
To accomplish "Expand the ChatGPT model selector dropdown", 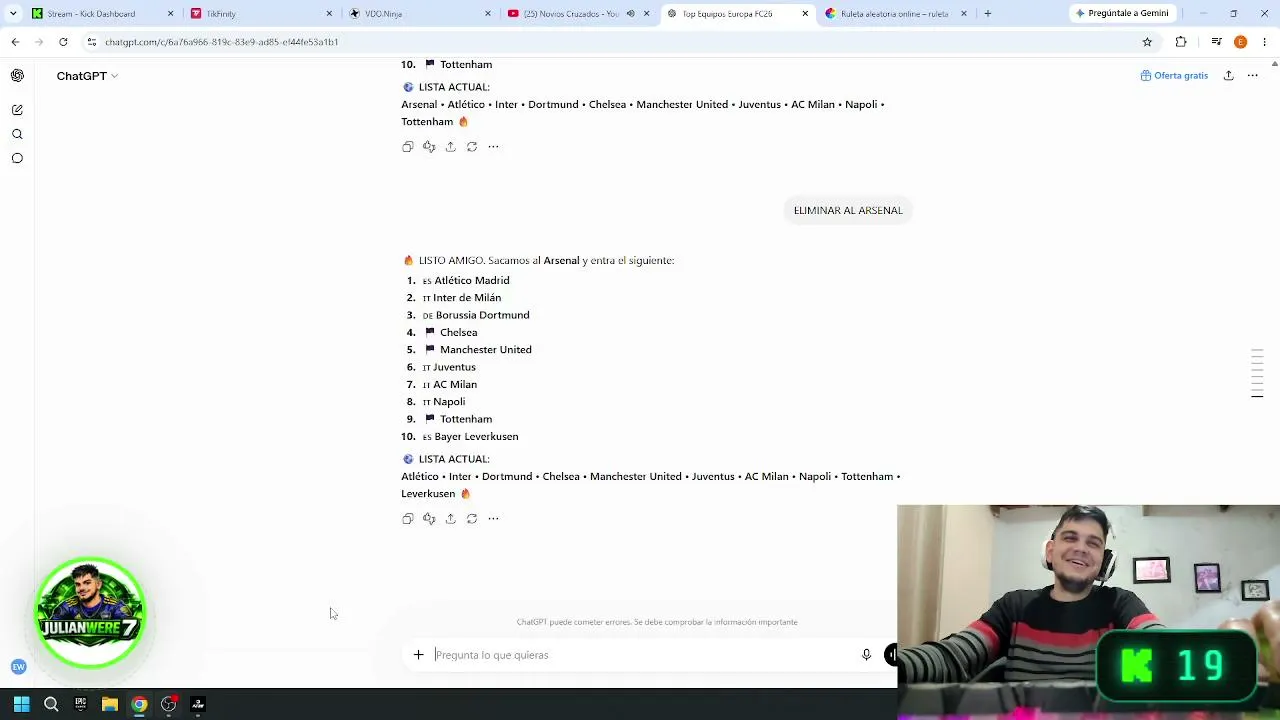I will (87, 76).
